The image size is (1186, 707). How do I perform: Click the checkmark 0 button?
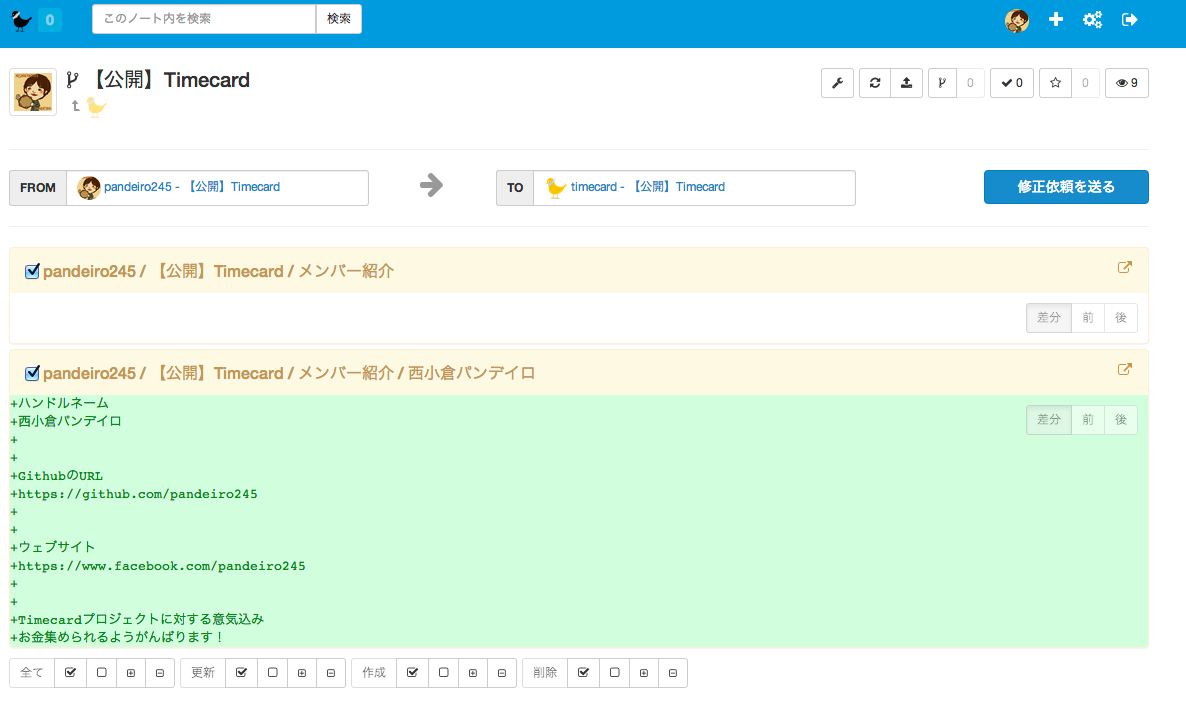[x=1012, y=83]
